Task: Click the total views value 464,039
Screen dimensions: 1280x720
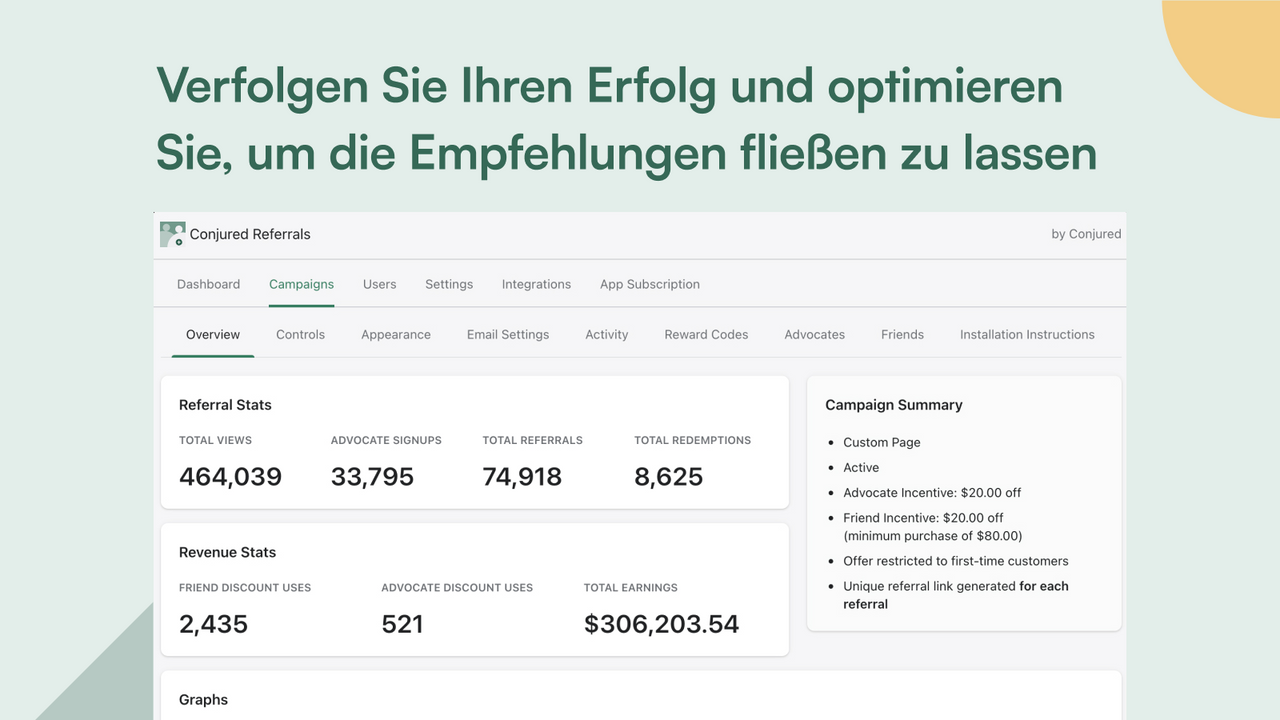Action: tap(230, 477)
